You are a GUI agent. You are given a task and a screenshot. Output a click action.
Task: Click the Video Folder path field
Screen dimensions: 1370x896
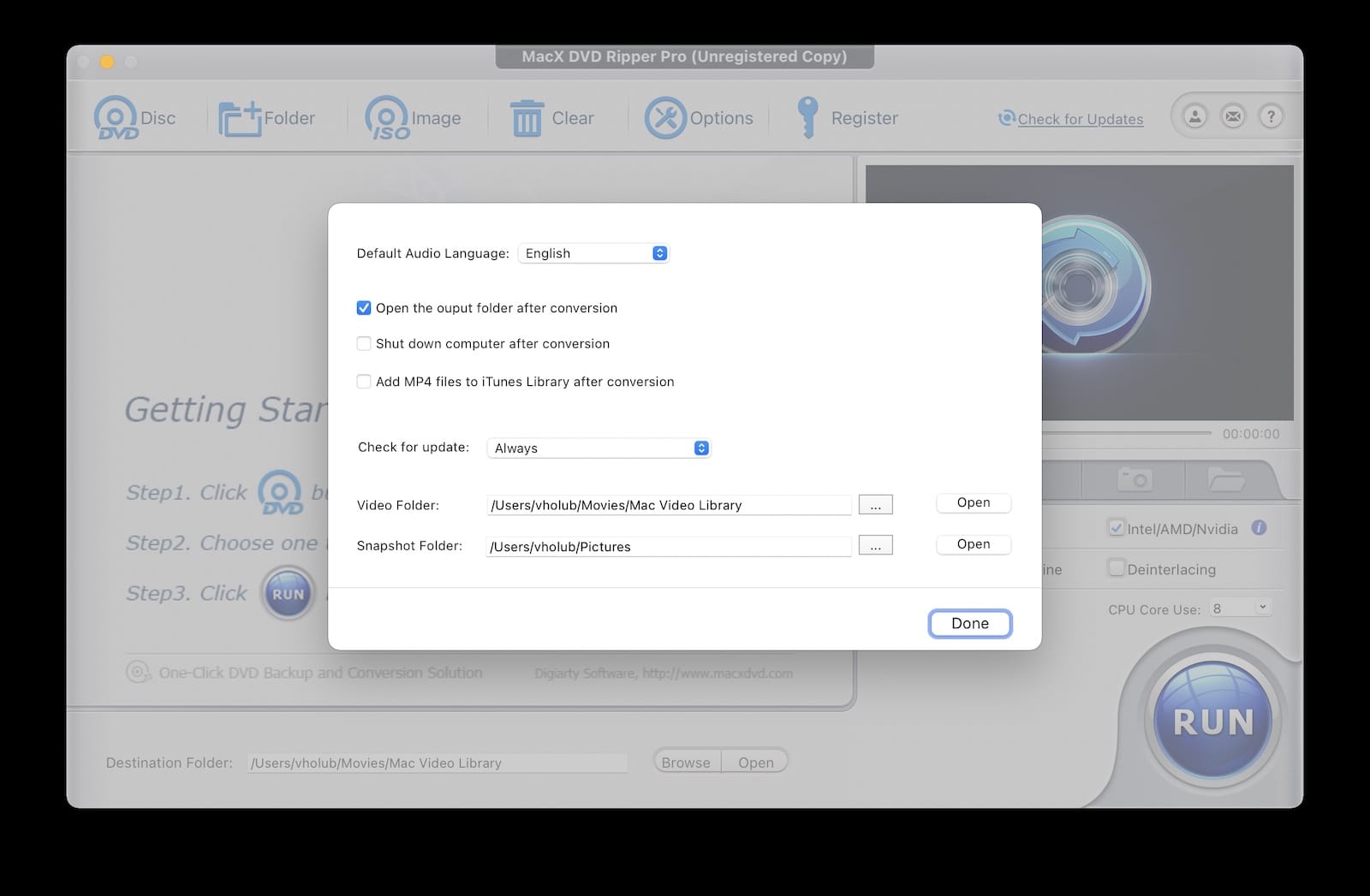click(x=669, y=505)
